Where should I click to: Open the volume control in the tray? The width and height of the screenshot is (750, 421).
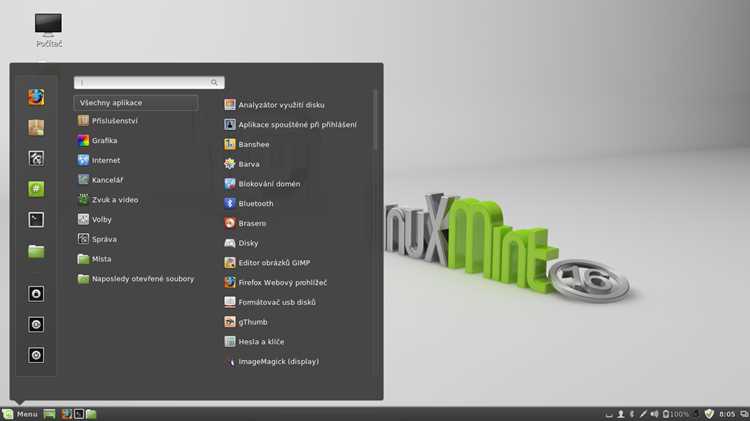(x=654, y=414)
